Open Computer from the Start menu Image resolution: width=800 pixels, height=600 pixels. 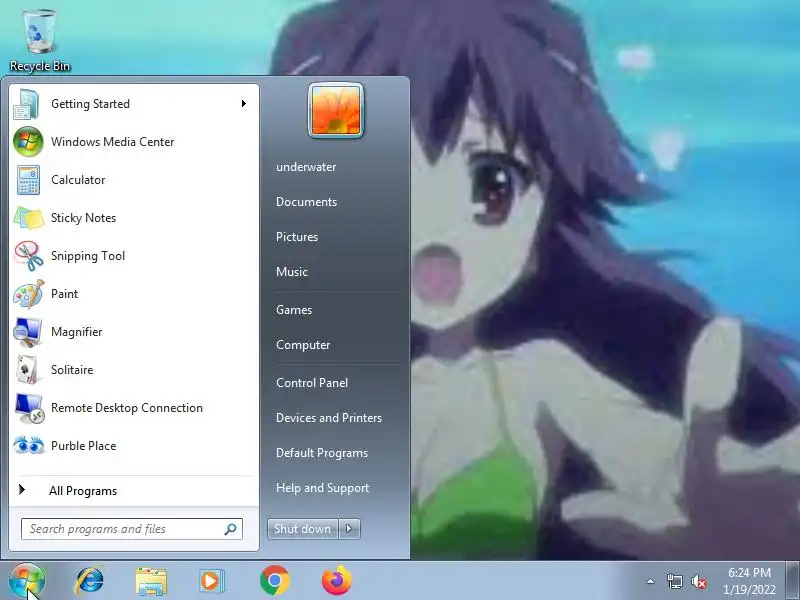pos(303,345)
